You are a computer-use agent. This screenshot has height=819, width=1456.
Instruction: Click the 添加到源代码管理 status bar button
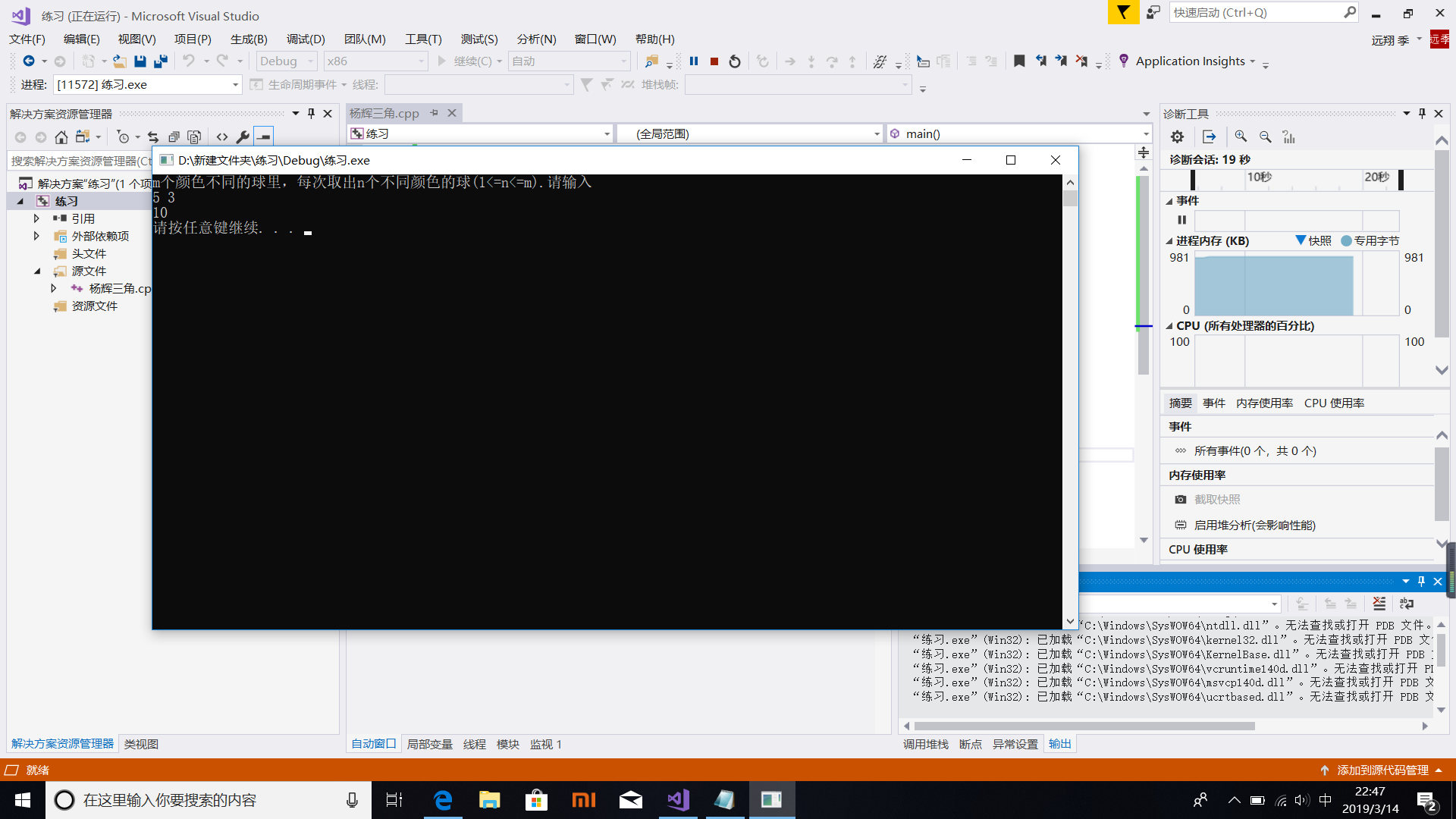(1382, 770)
